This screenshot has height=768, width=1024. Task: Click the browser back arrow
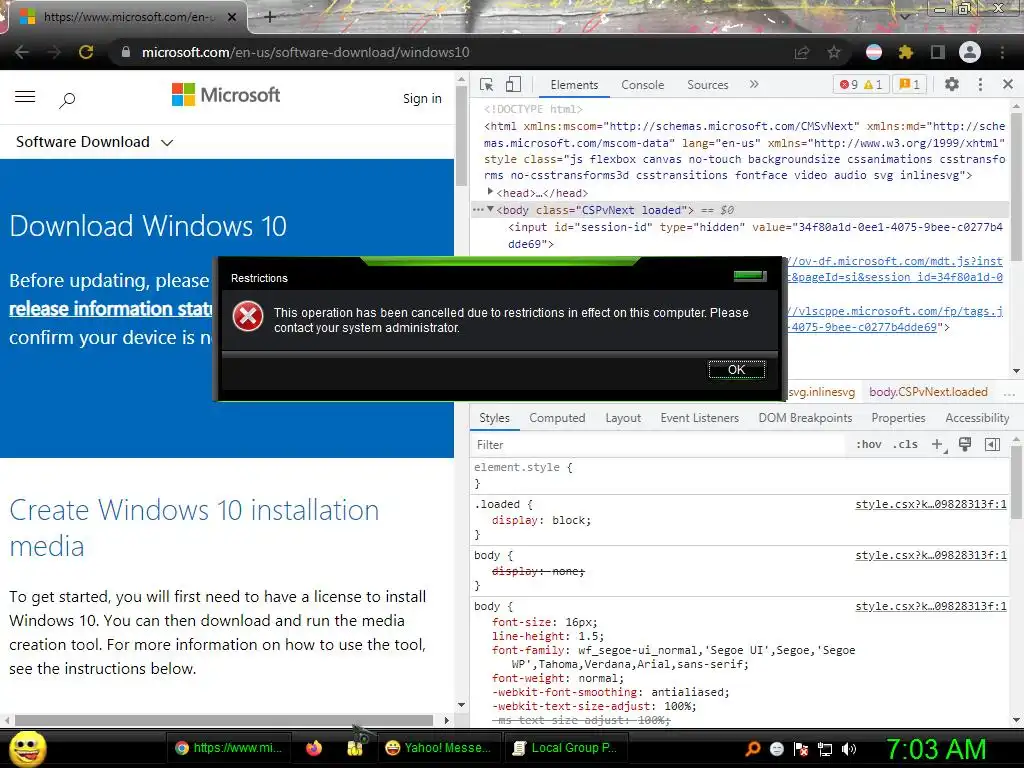[22, 52]
